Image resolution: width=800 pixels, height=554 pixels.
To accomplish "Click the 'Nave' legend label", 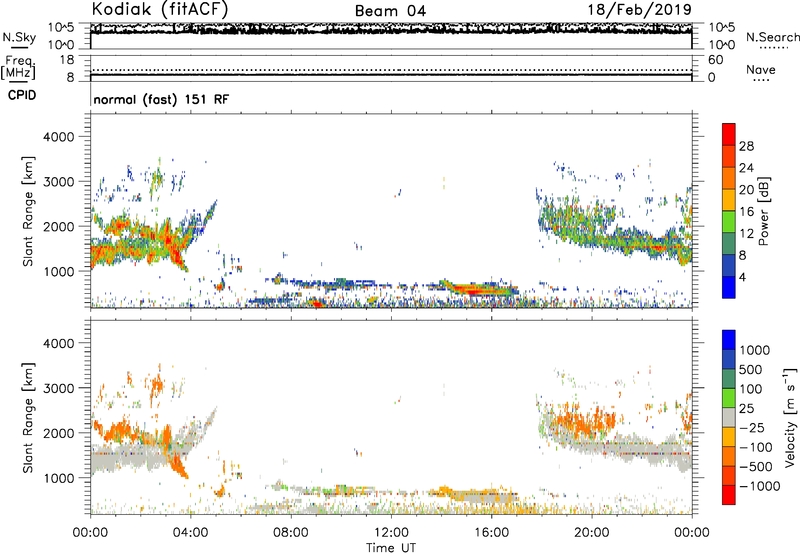I will [761, 69].
